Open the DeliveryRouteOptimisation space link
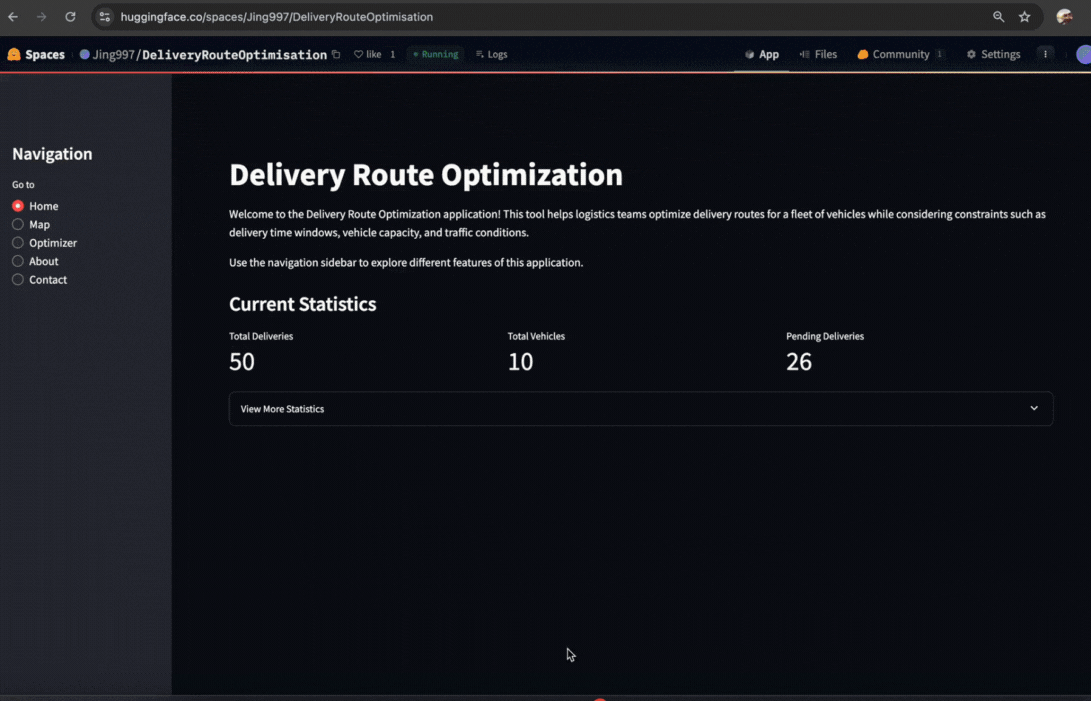This screenshot has height=701, width=1091. coord(234,54)
